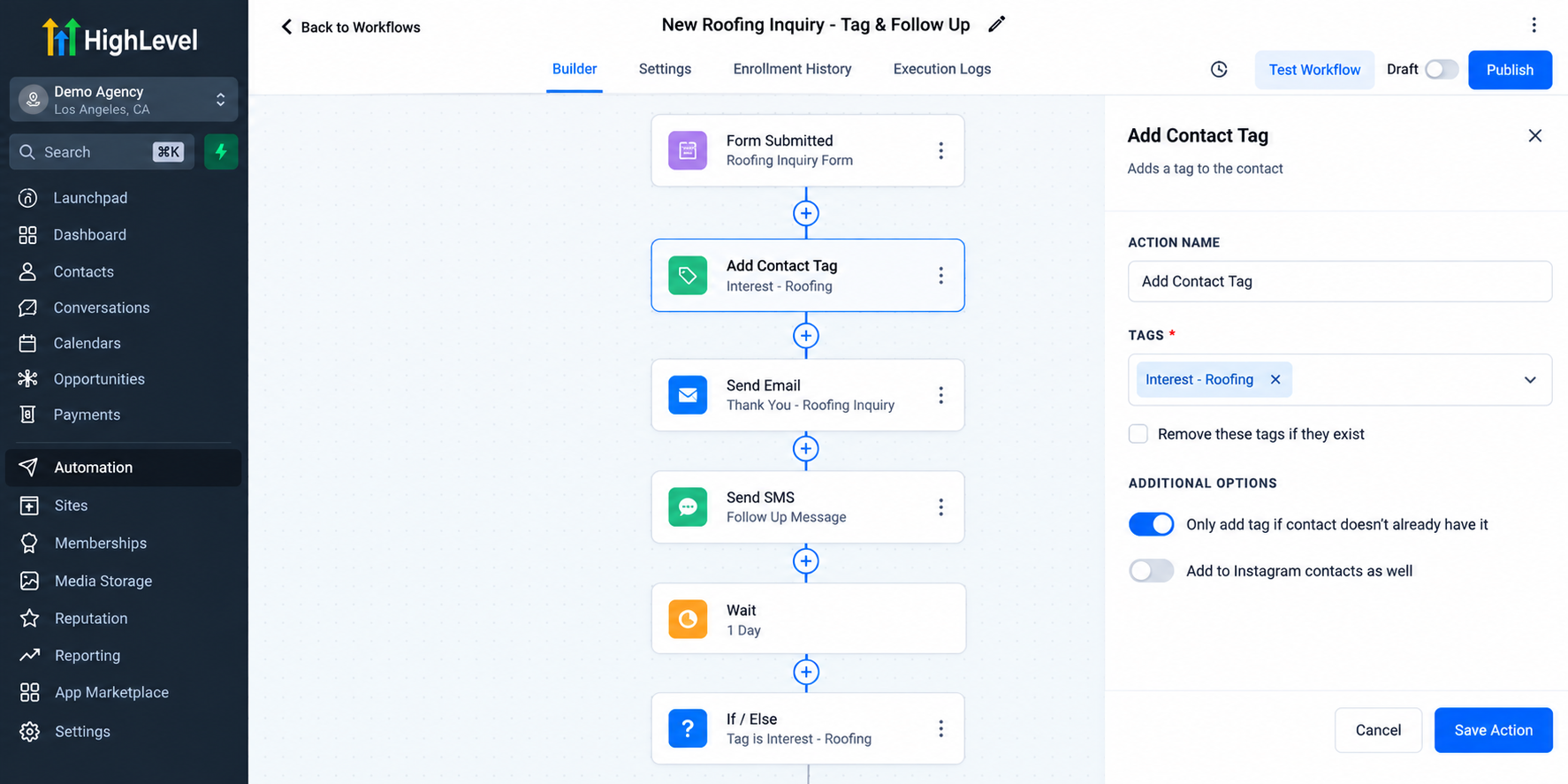Open the three-dot menu at top right
Image resolution: width=1568 pixels, height=784 pixels.
pos(1534,25)
